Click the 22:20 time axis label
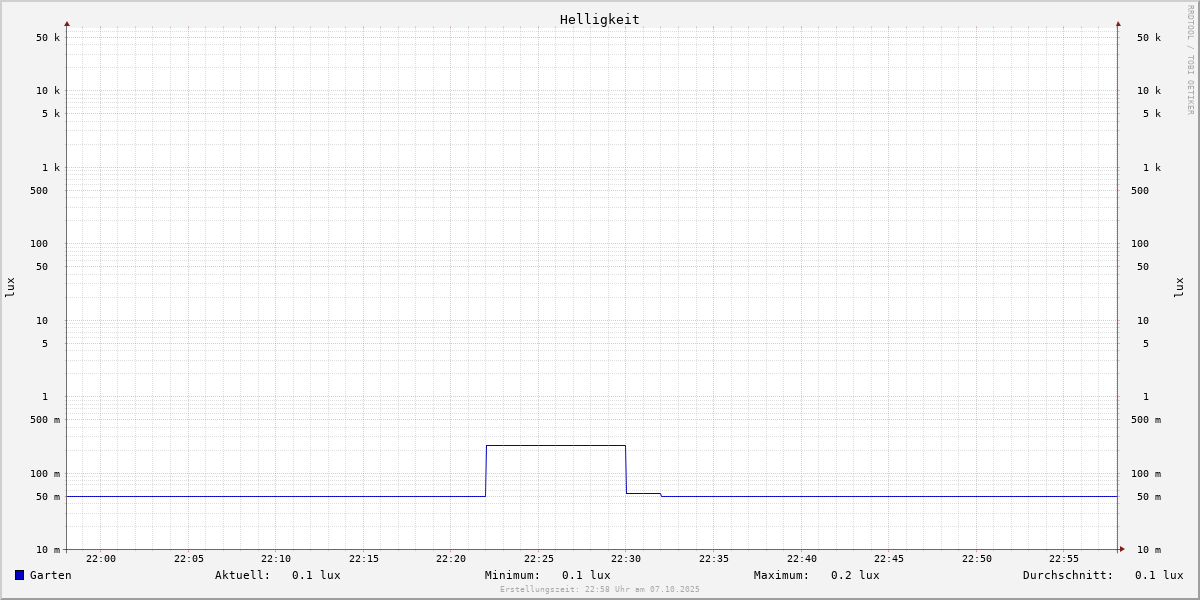 pyautogui.click(x=451, y=559)
